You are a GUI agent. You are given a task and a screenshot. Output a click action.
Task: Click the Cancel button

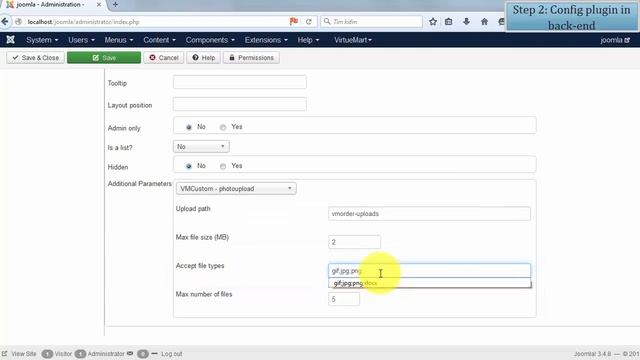click(164, 58)
